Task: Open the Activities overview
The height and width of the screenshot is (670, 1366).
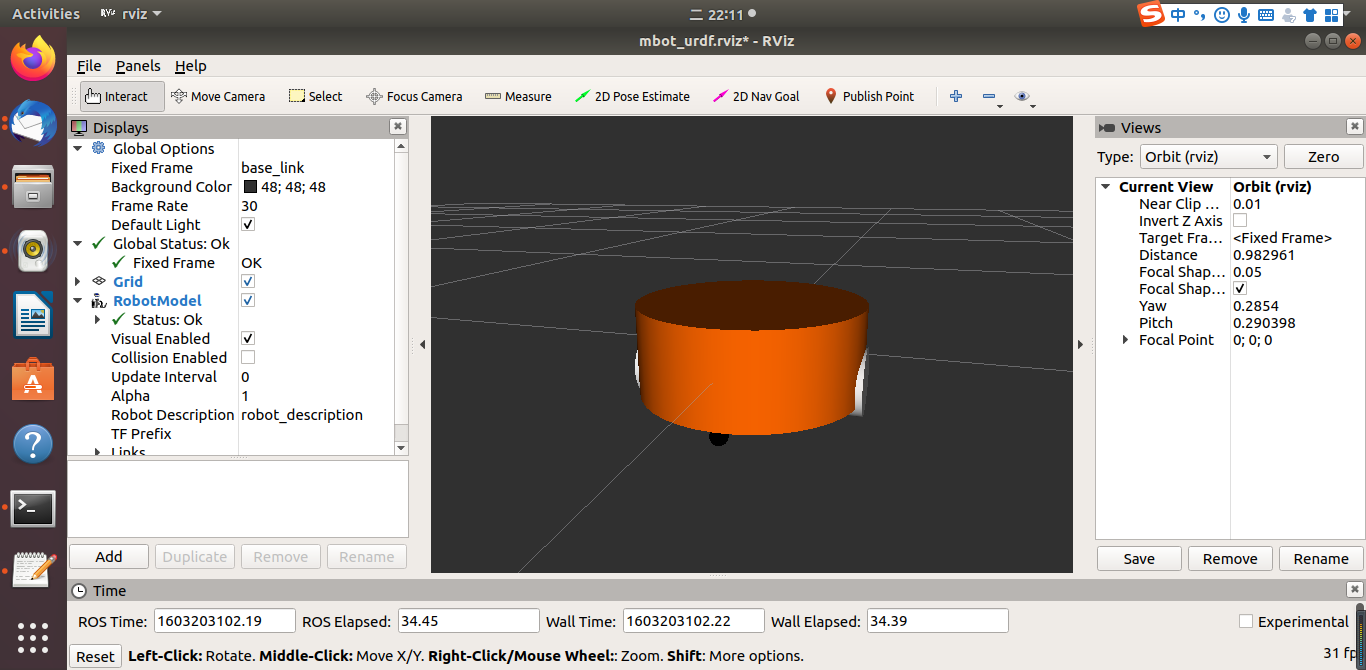Action: click(46, 14)
